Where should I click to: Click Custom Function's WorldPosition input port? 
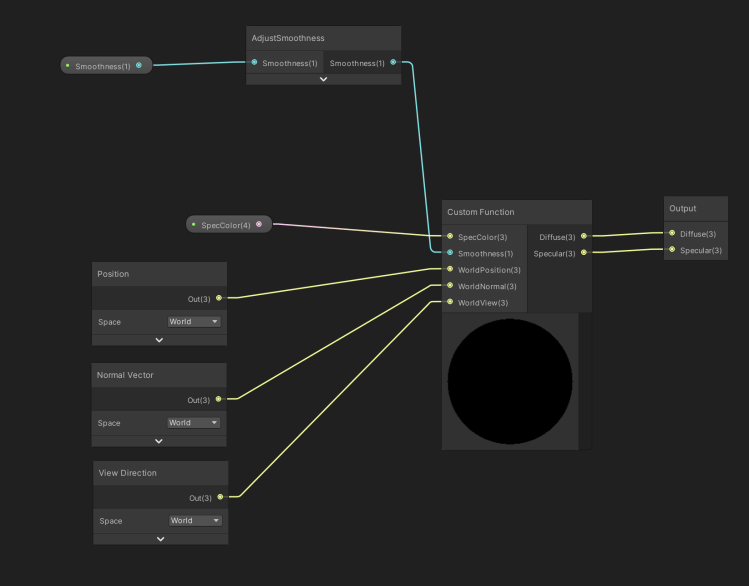450,270
